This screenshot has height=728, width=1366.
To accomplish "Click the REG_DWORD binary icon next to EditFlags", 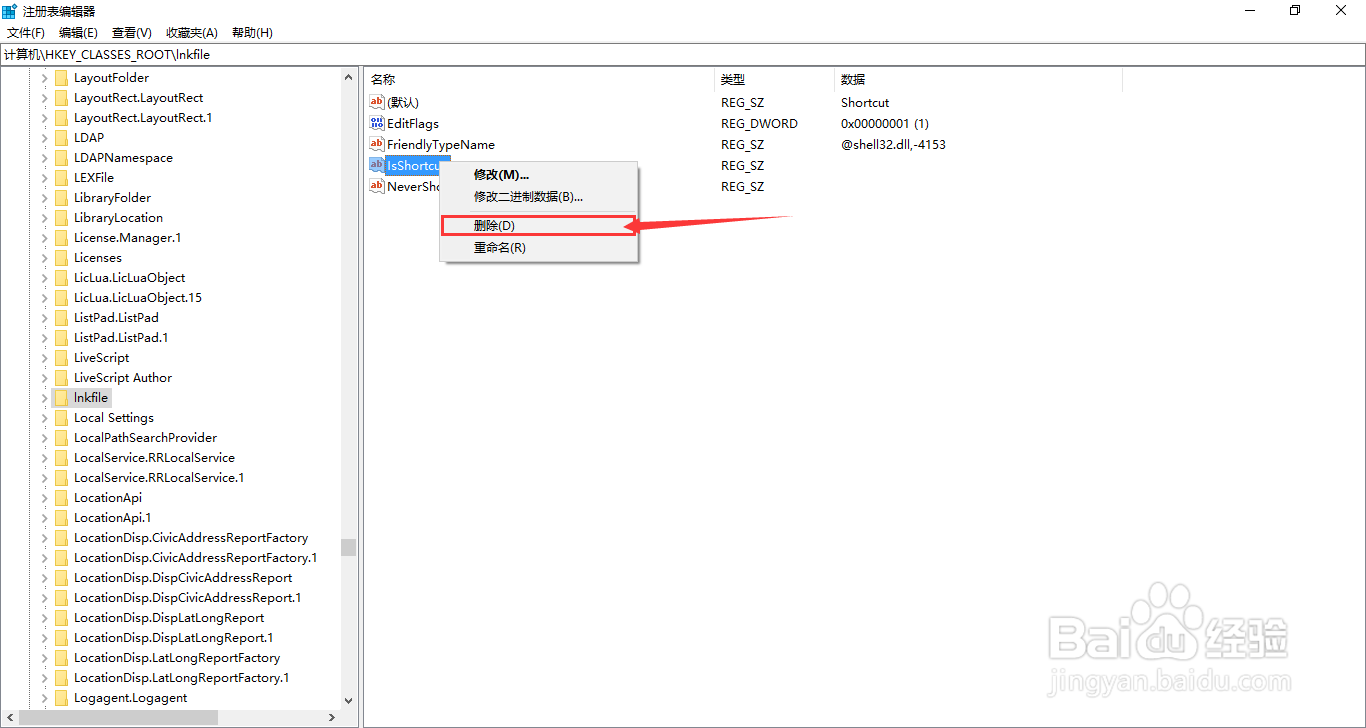I will (377, 123).
